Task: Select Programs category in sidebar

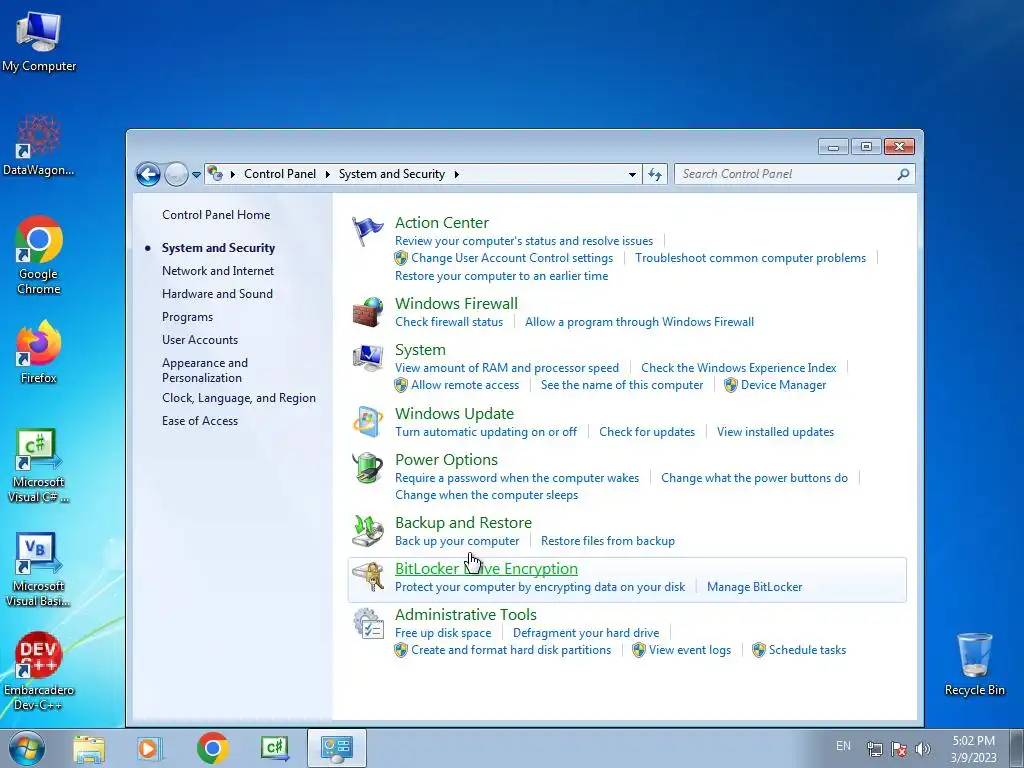Action: point(187,317)
